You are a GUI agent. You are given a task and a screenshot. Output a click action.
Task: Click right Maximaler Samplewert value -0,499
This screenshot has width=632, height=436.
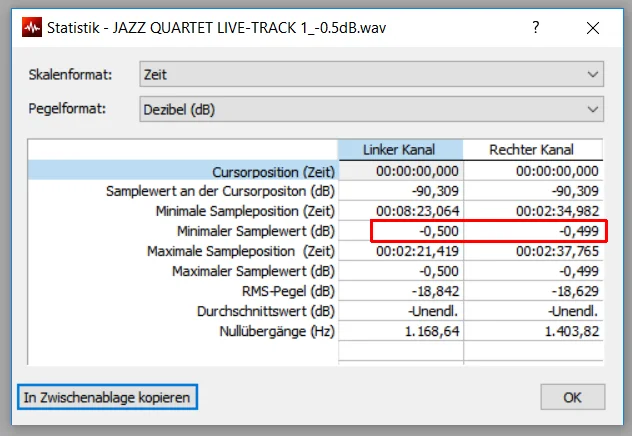coord(533,271)
